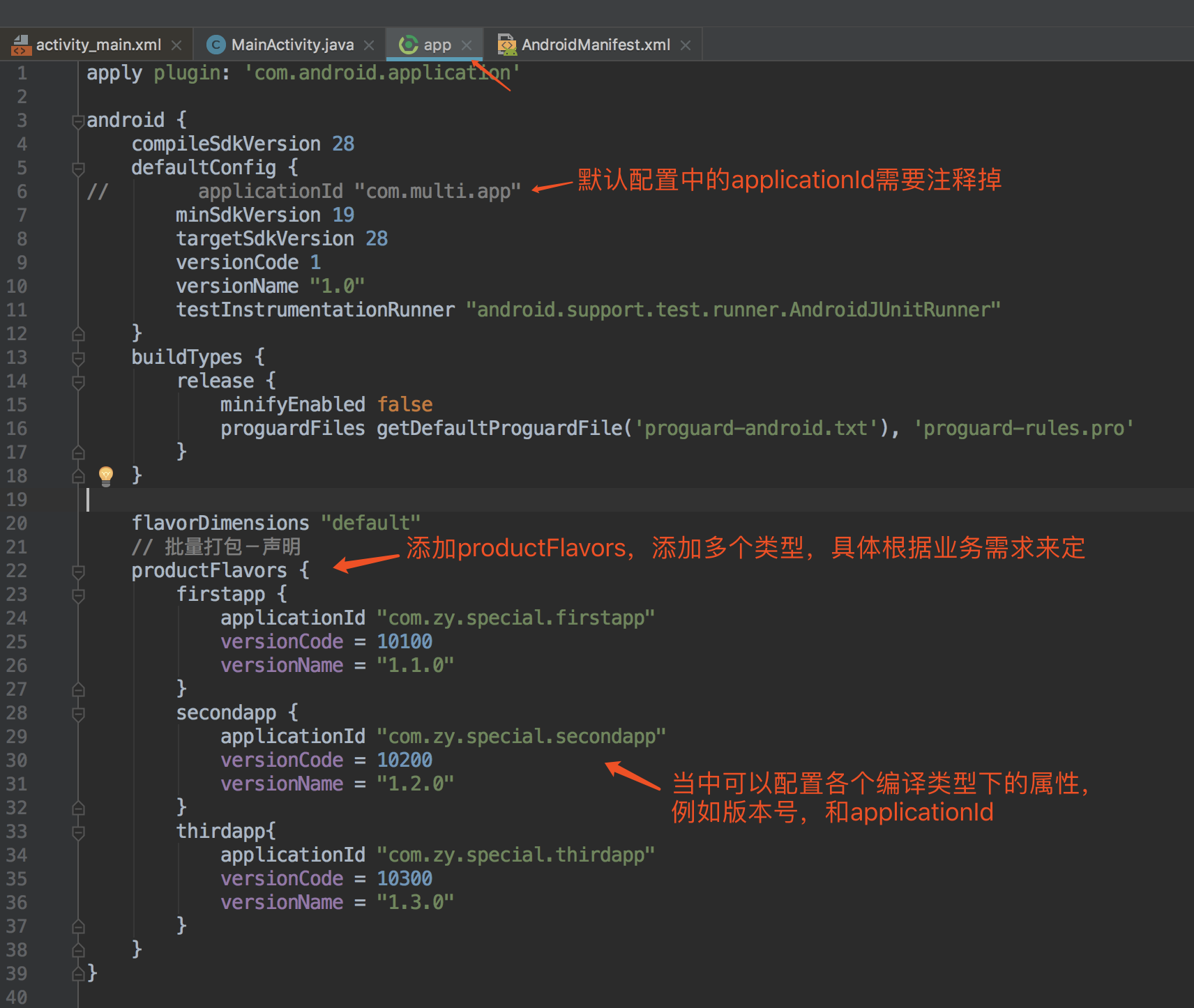Viewport: 1194px width, 1008px height.
Task: Collapse the productFlavors block fold marker
Action: tap(79, 572)
